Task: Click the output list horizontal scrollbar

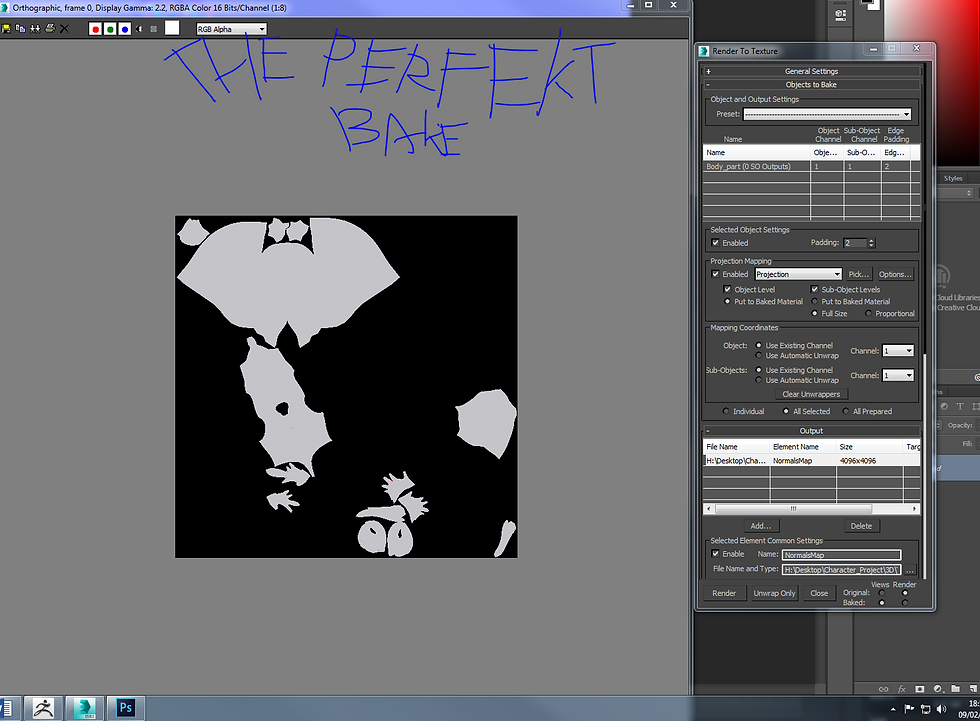Action: (x=811, y=509)
